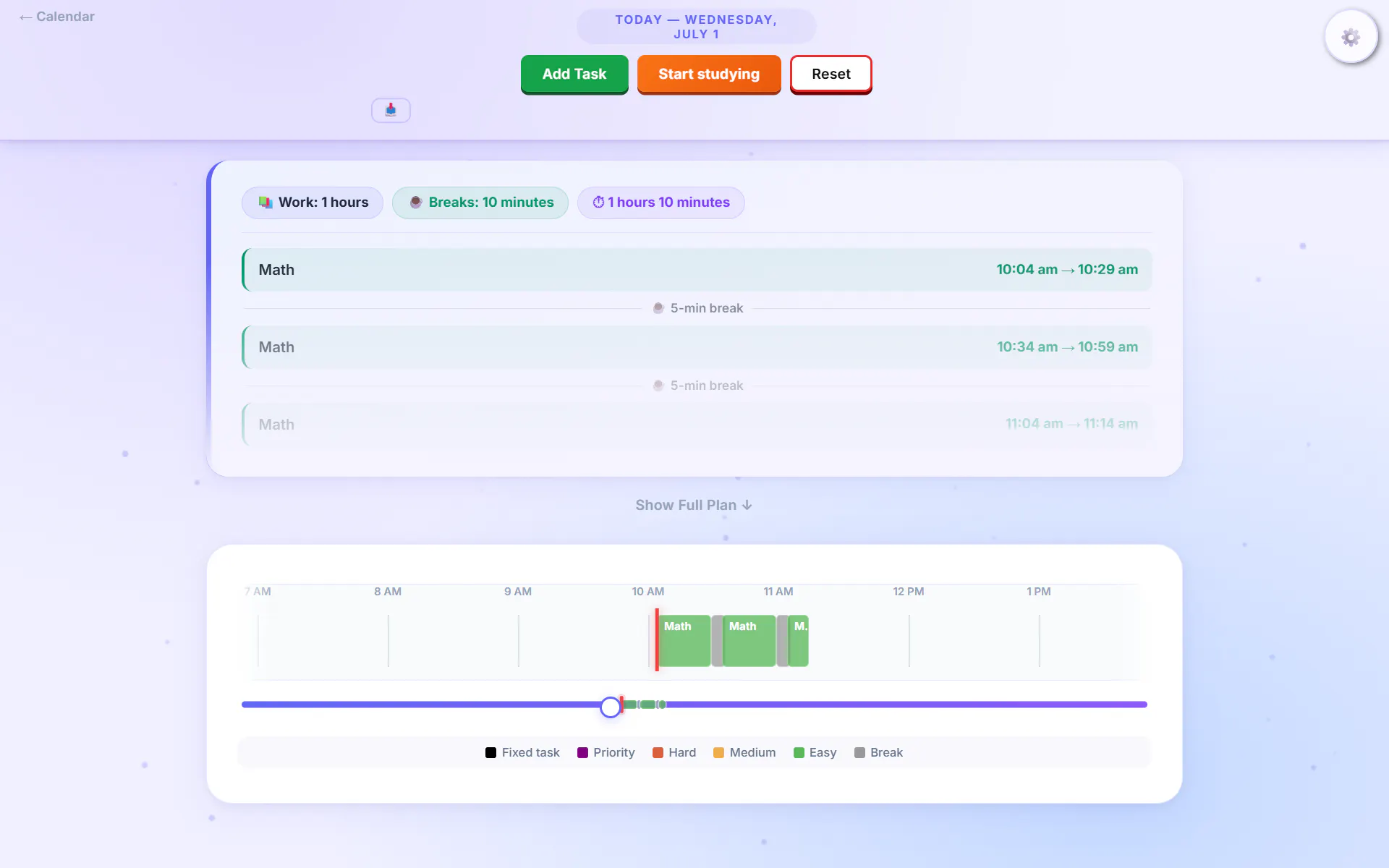Viewport: 1389px width, 868px height.
Task: Click the orange Medium legend swatch
Action: 718,753
